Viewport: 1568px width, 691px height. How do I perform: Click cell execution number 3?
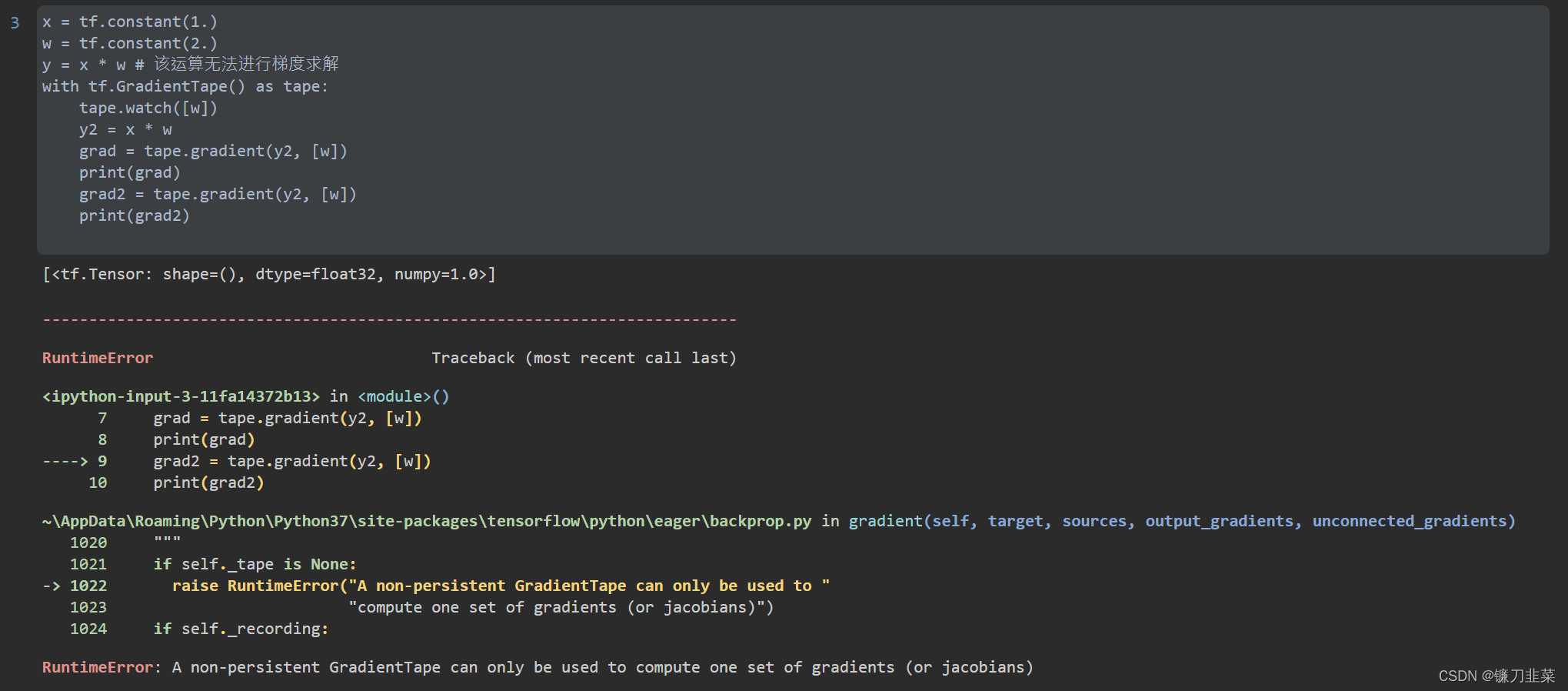[15, 23]
